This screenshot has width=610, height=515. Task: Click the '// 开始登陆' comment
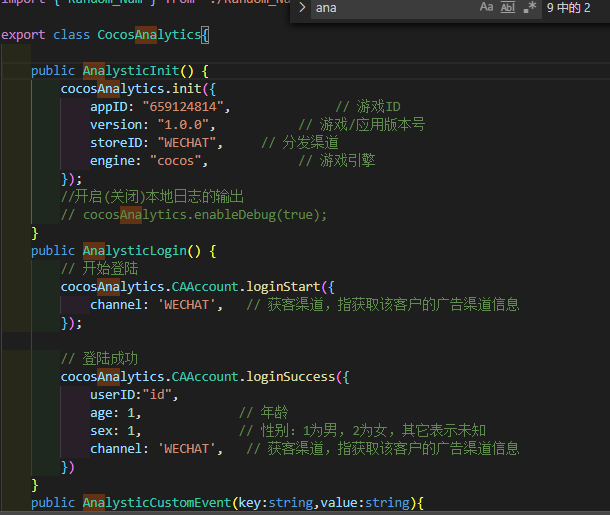click(99, 268)
